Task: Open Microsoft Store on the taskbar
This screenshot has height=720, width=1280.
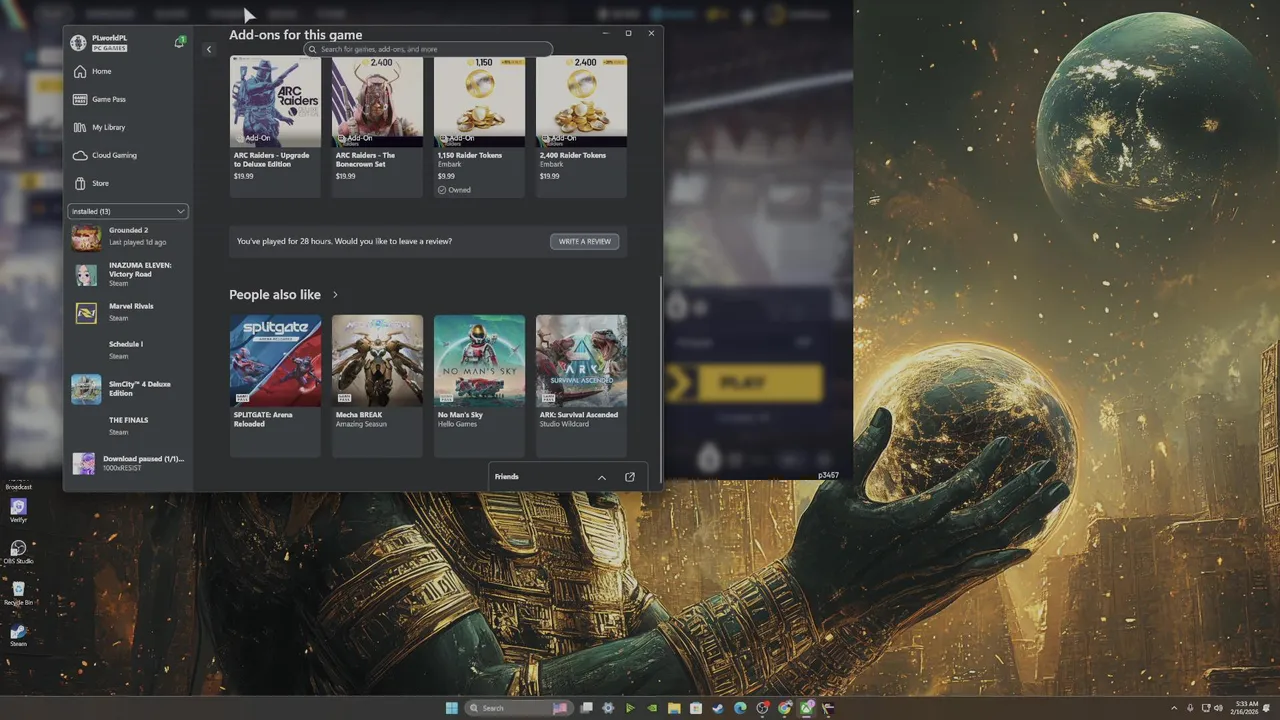Action: pyautogui.click(x=696, y=708)
